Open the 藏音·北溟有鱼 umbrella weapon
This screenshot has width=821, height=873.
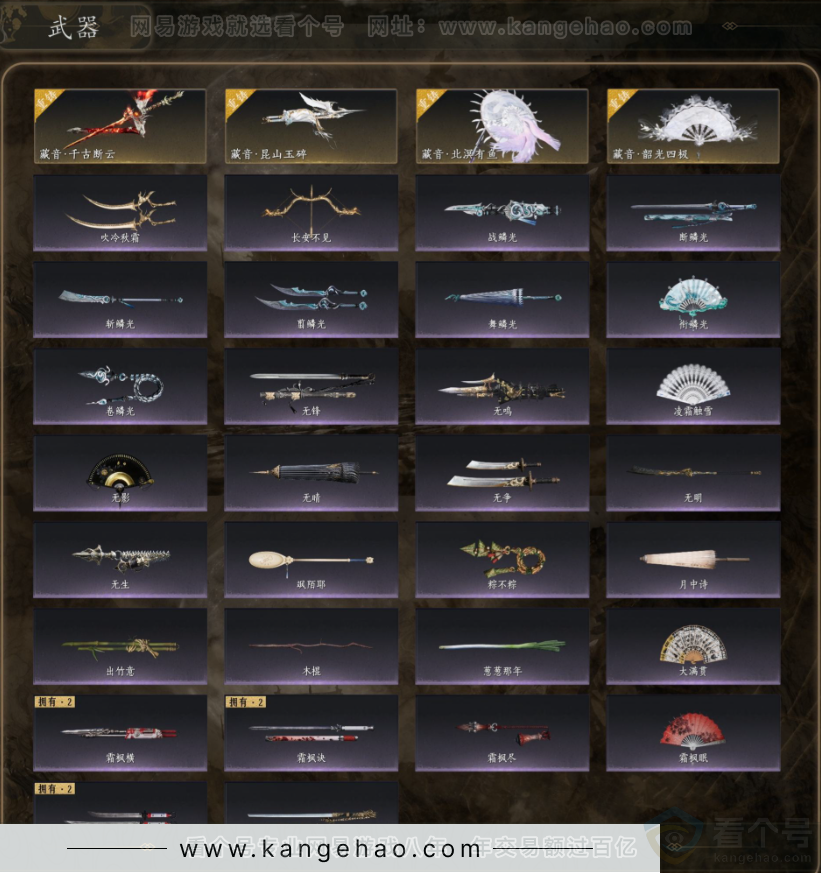[x=502, y=126]
